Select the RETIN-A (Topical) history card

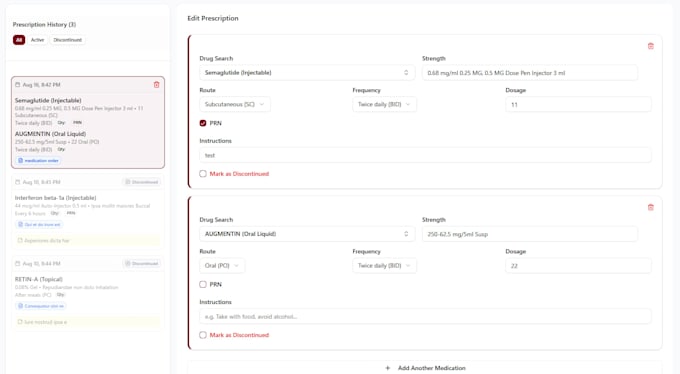point(88,293)
